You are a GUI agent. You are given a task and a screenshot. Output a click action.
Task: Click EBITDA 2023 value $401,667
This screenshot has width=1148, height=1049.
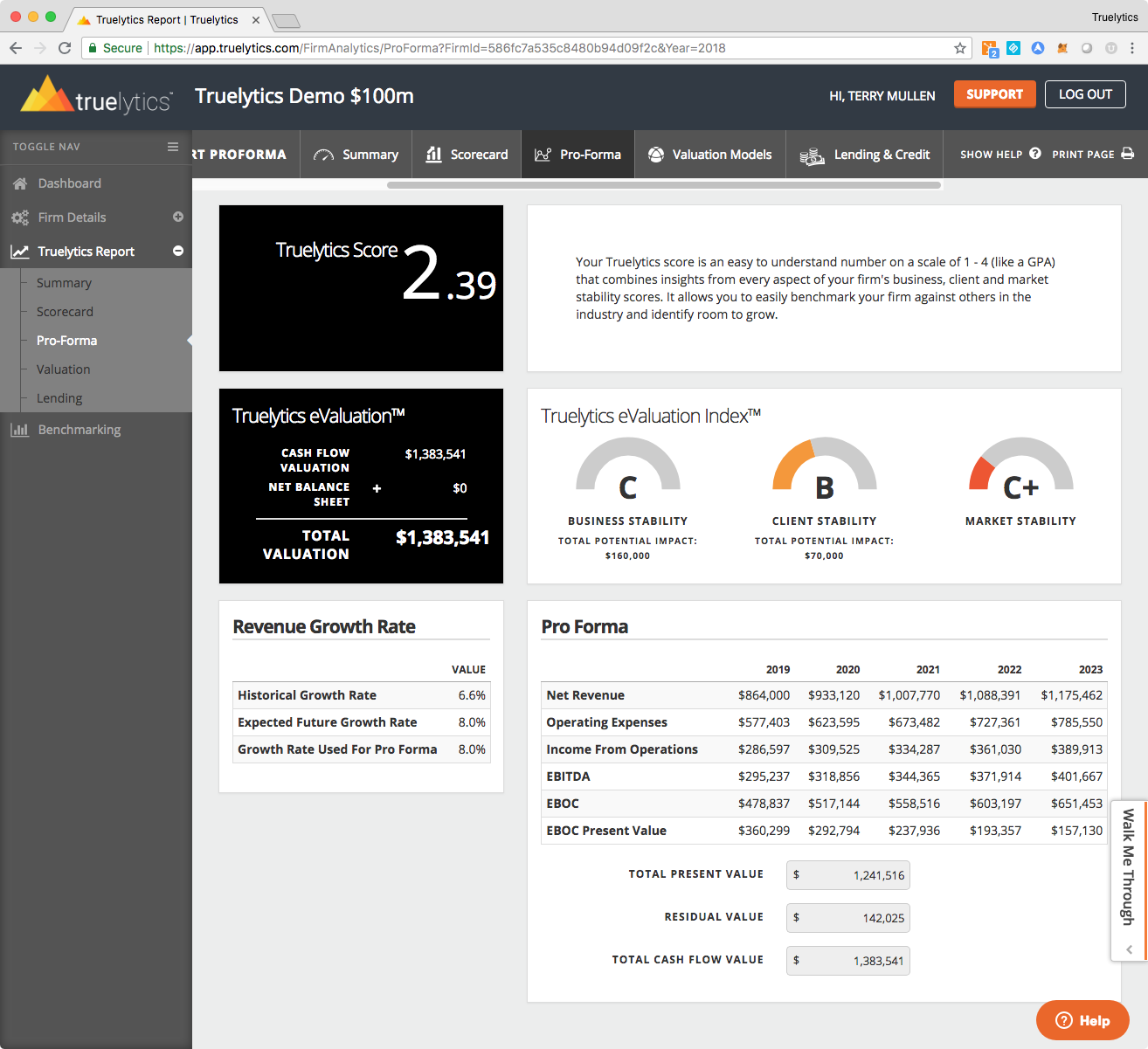click(1076, 776)
